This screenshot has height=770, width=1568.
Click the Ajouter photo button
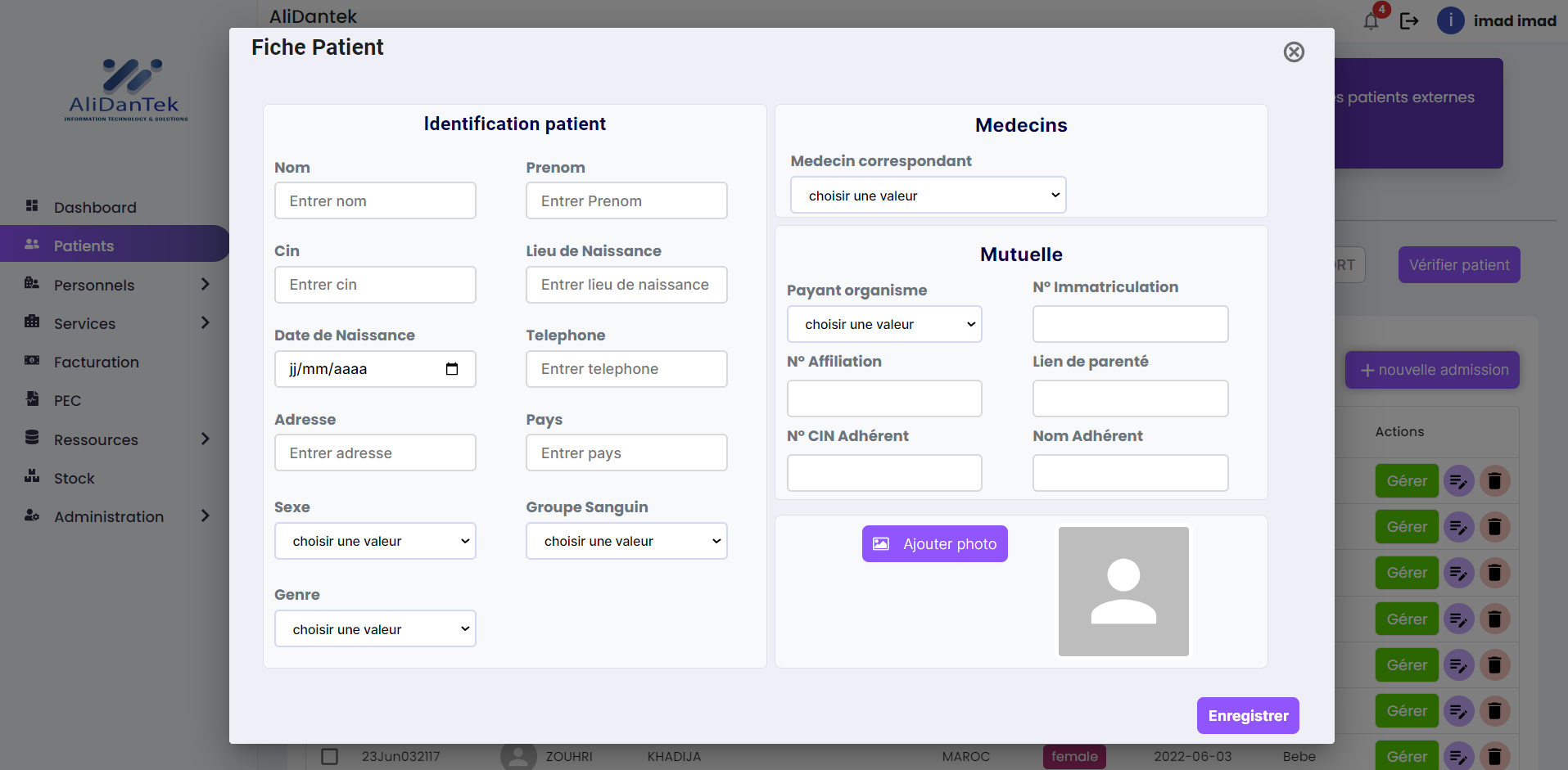point(934,544)
